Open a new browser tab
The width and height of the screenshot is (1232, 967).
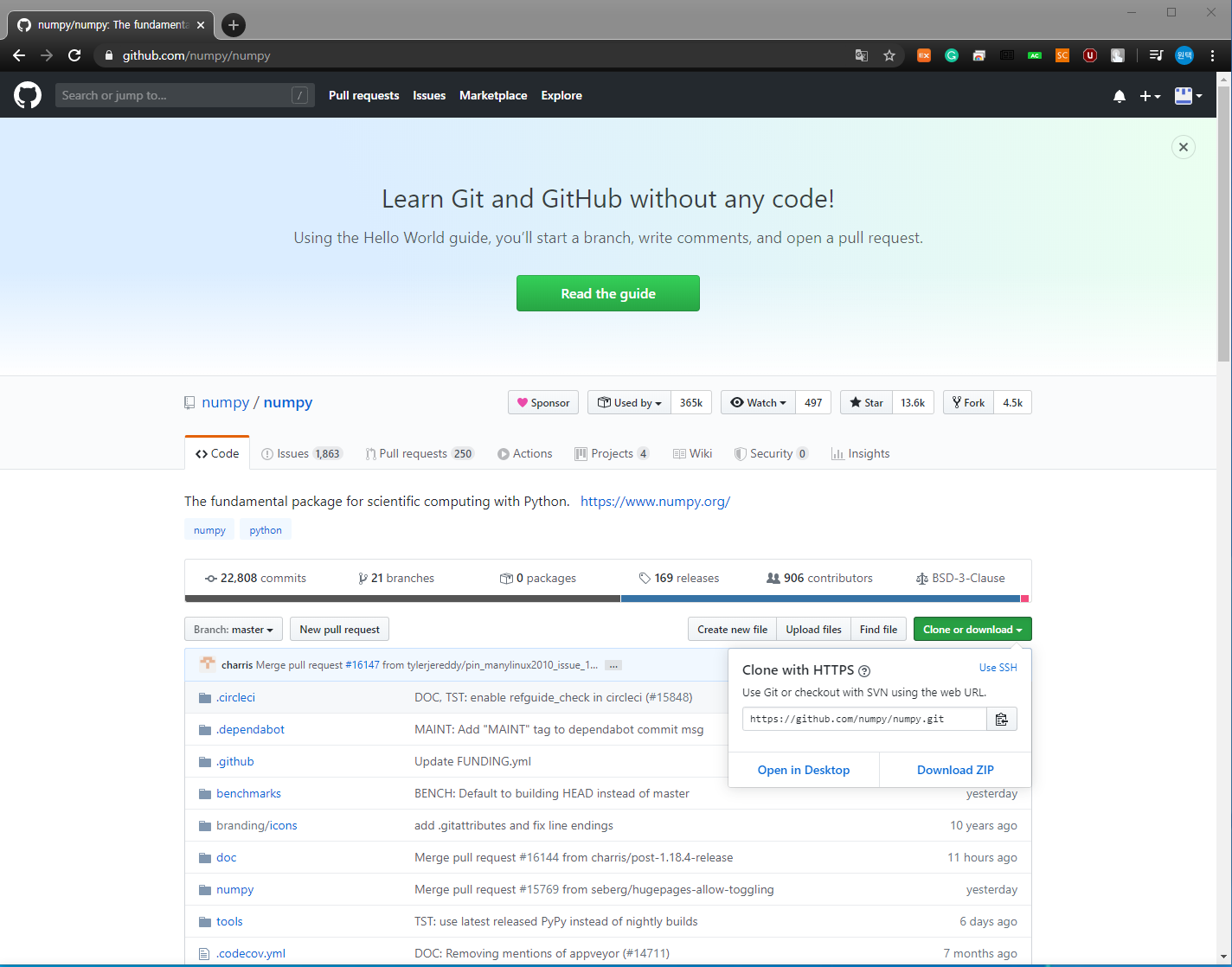234,25
